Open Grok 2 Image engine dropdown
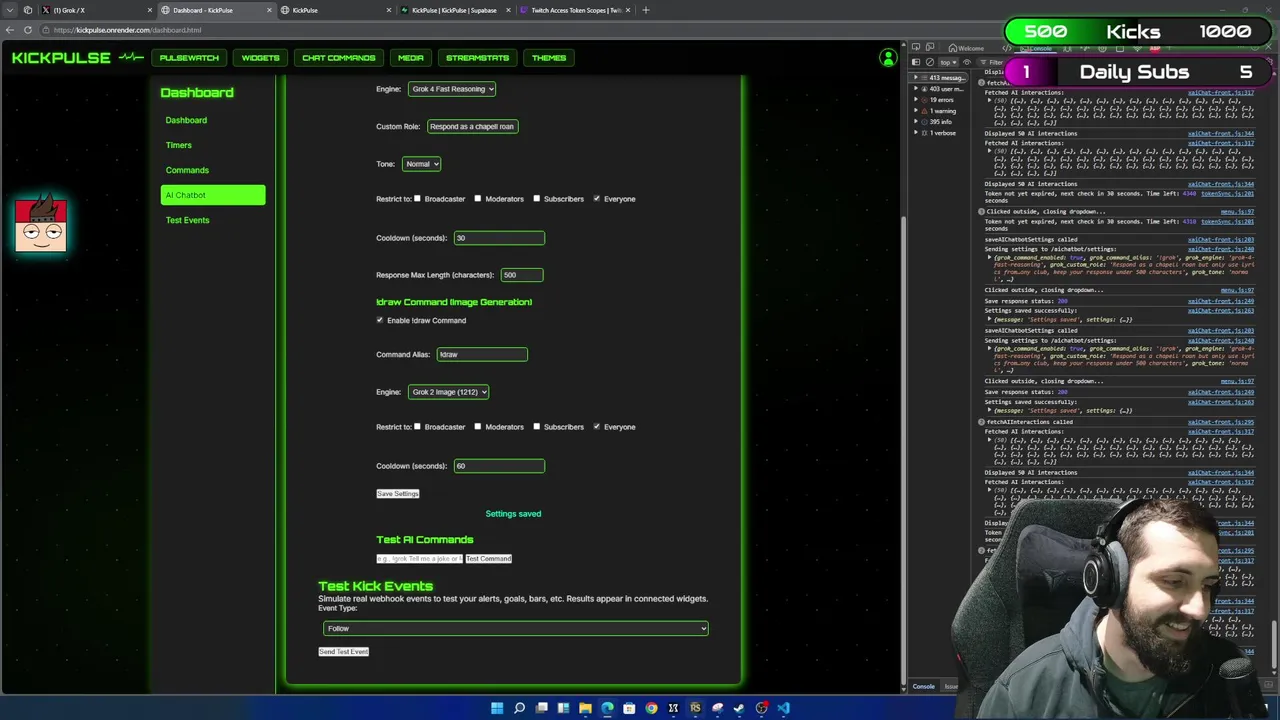Image resolution: width=1280 pixels, height=720 pixels. click(449, 392)
